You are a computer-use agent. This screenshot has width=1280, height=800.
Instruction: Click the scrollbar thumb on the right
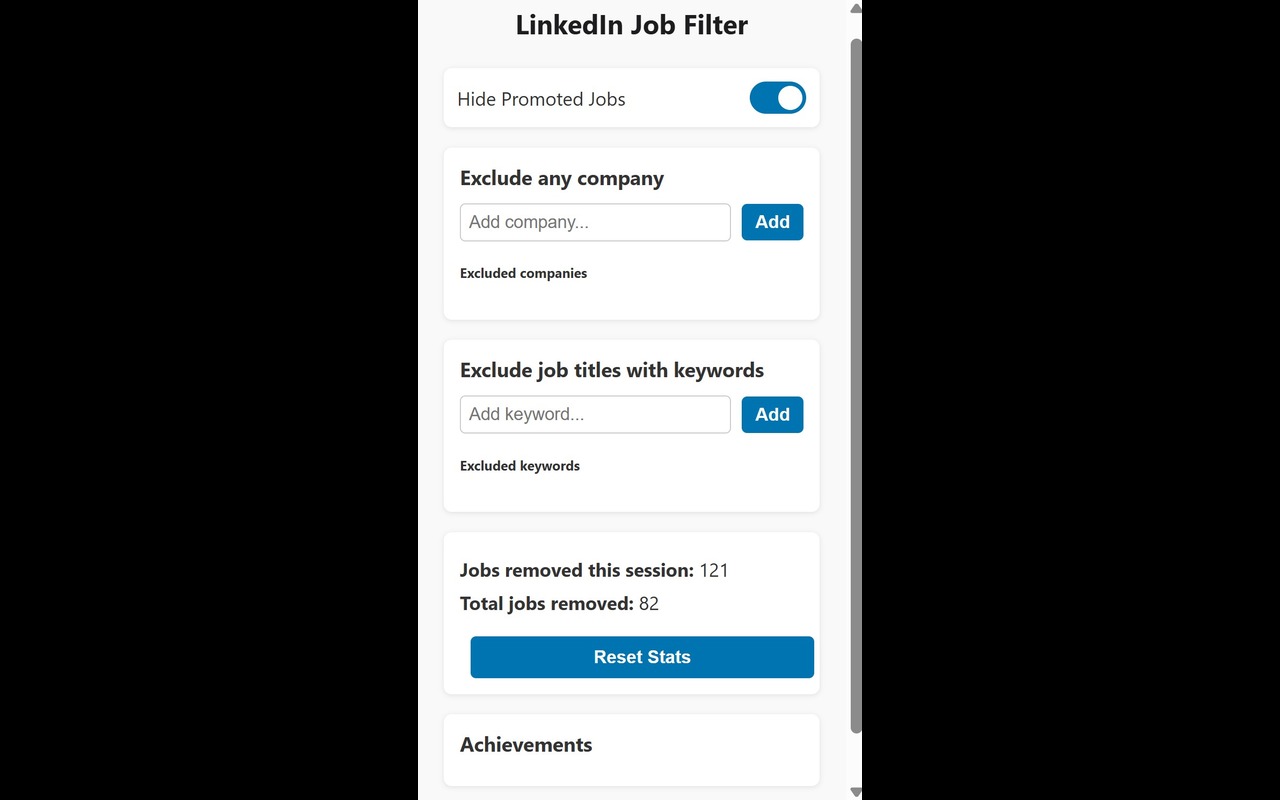click(854, 380)
